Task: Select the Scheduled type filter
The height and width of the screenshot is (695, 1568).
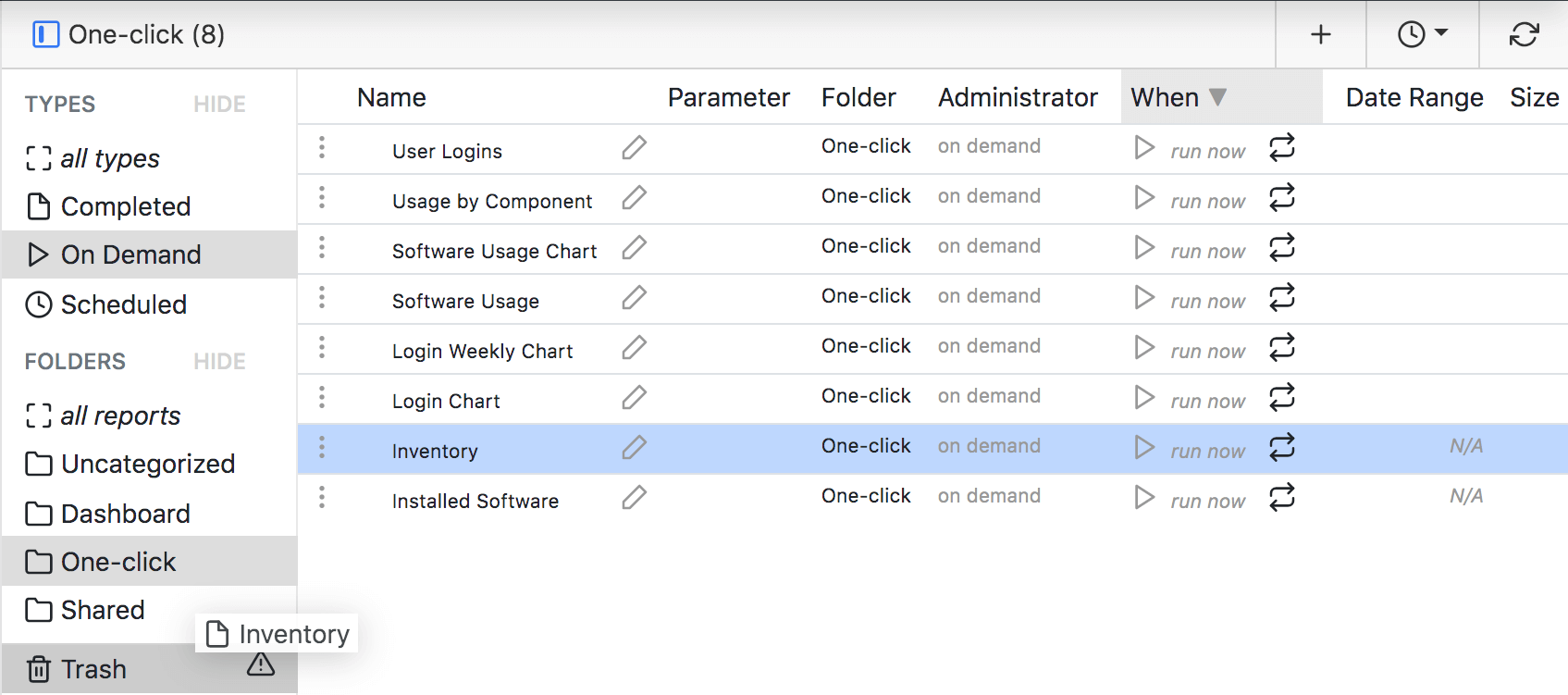Action: [x=123, y=304]
